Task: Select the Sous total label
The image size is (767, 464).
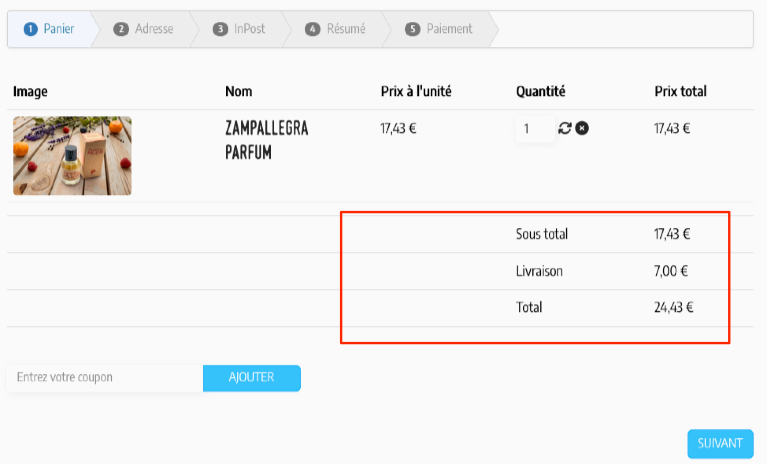Action: 542,234
